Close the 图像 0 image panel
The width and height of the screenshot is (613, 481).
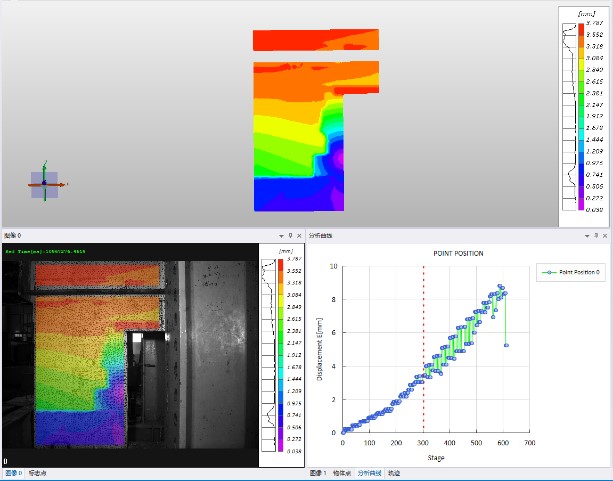[298, 235]
